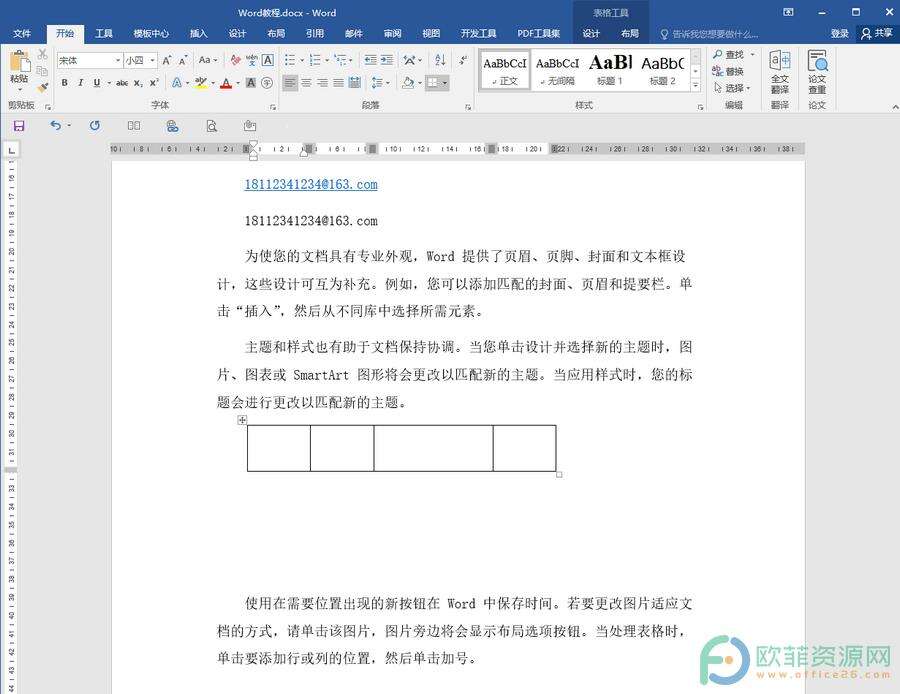Click the bullets list icon
The width and height of the screenshot is (900, 694).
point(290,60)
